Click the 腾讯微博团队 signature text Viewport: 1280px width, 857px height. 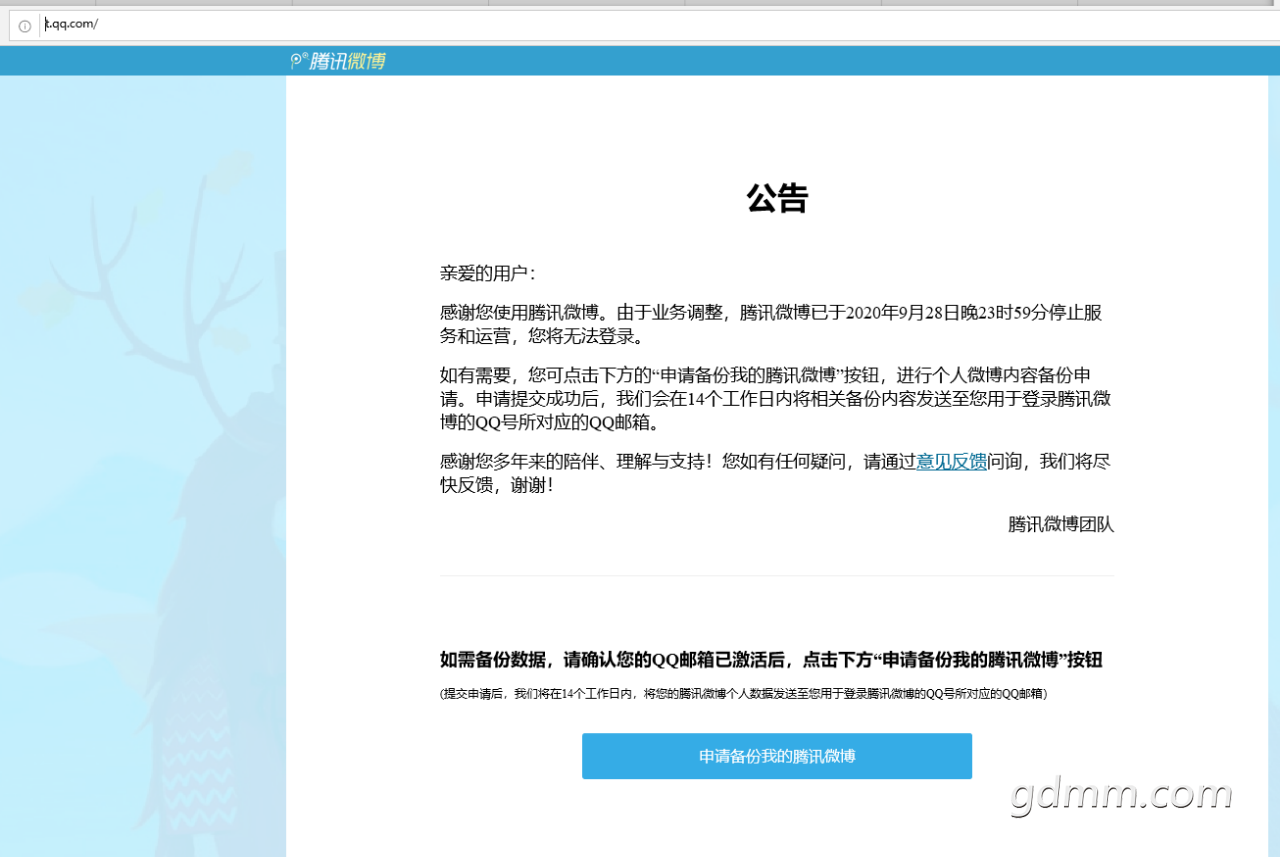coord(1061,524)
